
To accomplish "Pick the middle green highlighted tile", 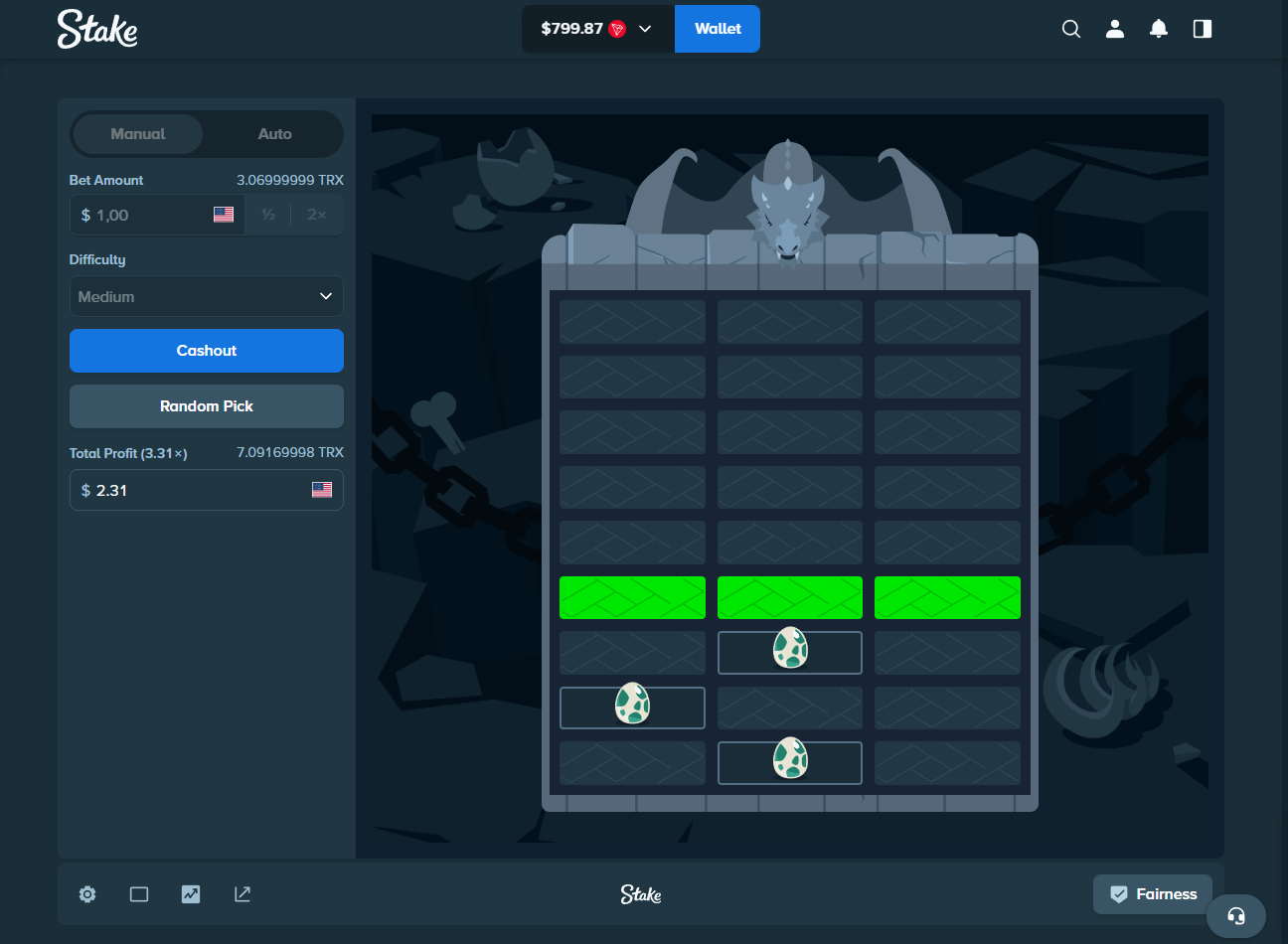I will pos(790,597).
